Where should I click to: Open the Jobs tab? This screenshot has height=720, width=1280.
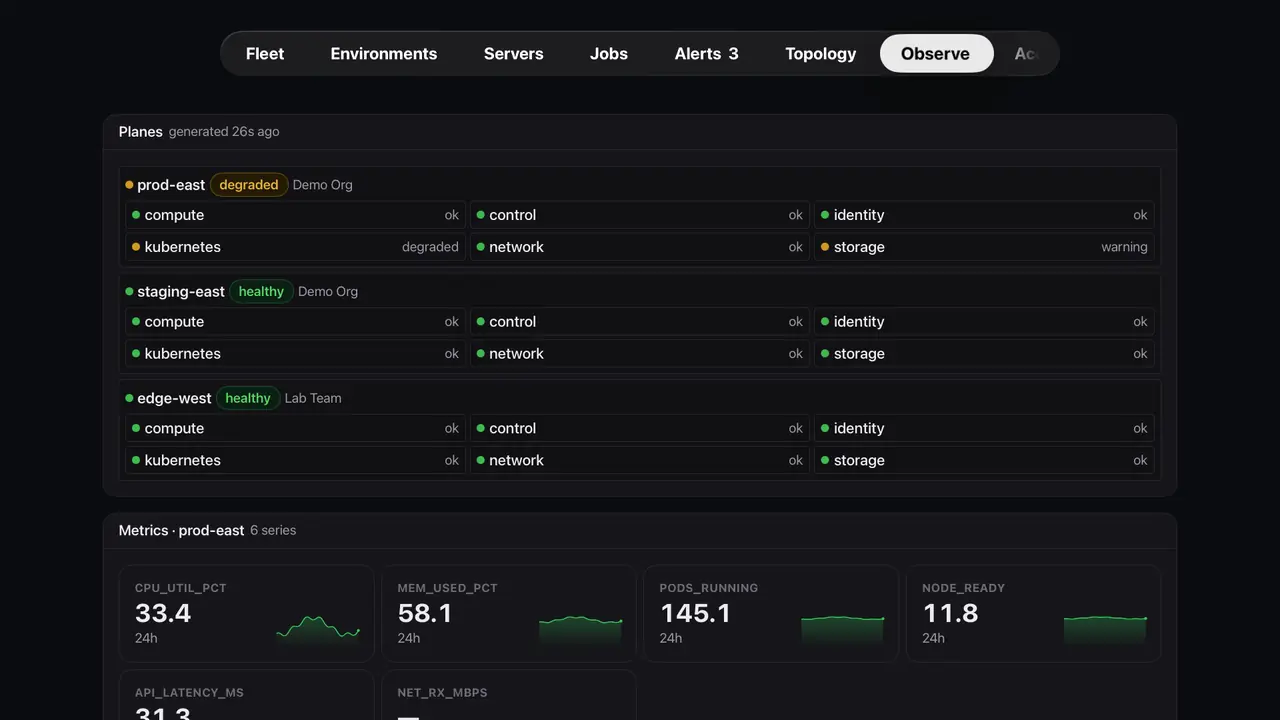coord(609,54)
